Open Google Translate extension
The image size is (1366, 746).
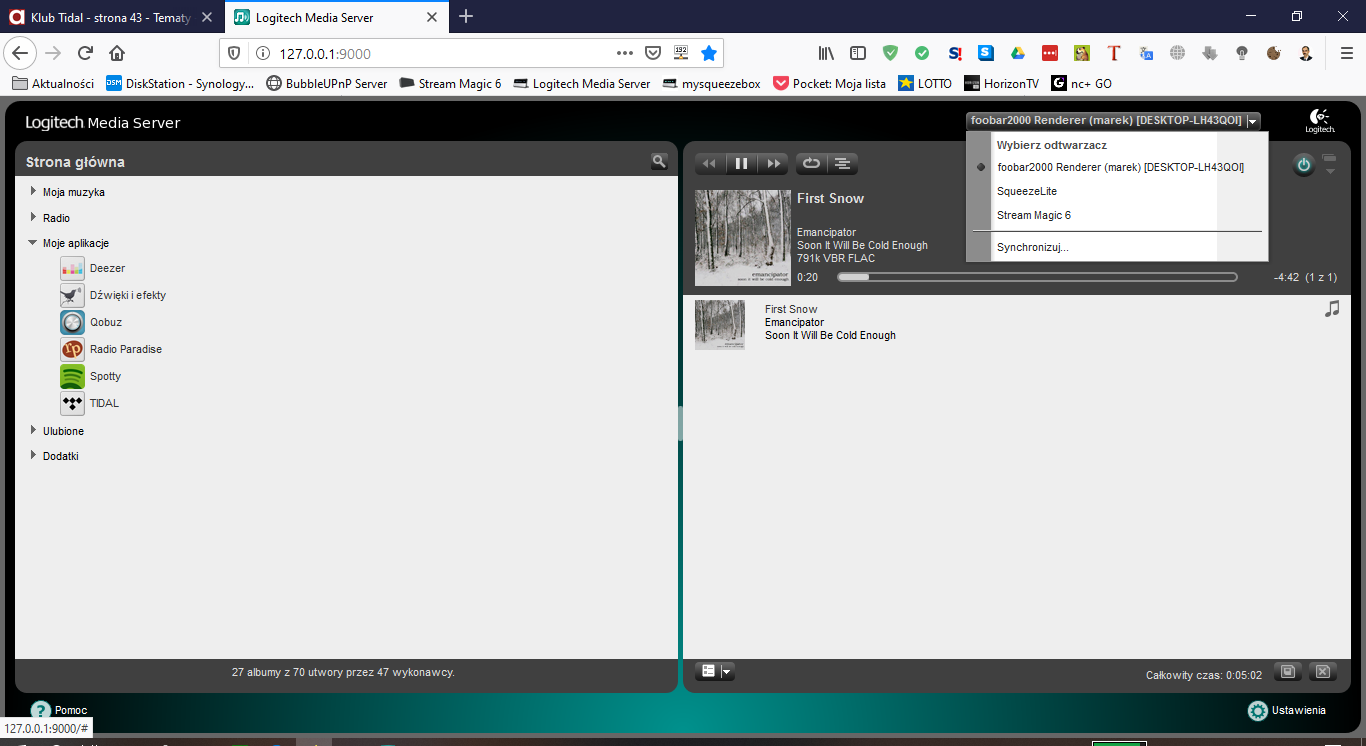coord(1146,53)
